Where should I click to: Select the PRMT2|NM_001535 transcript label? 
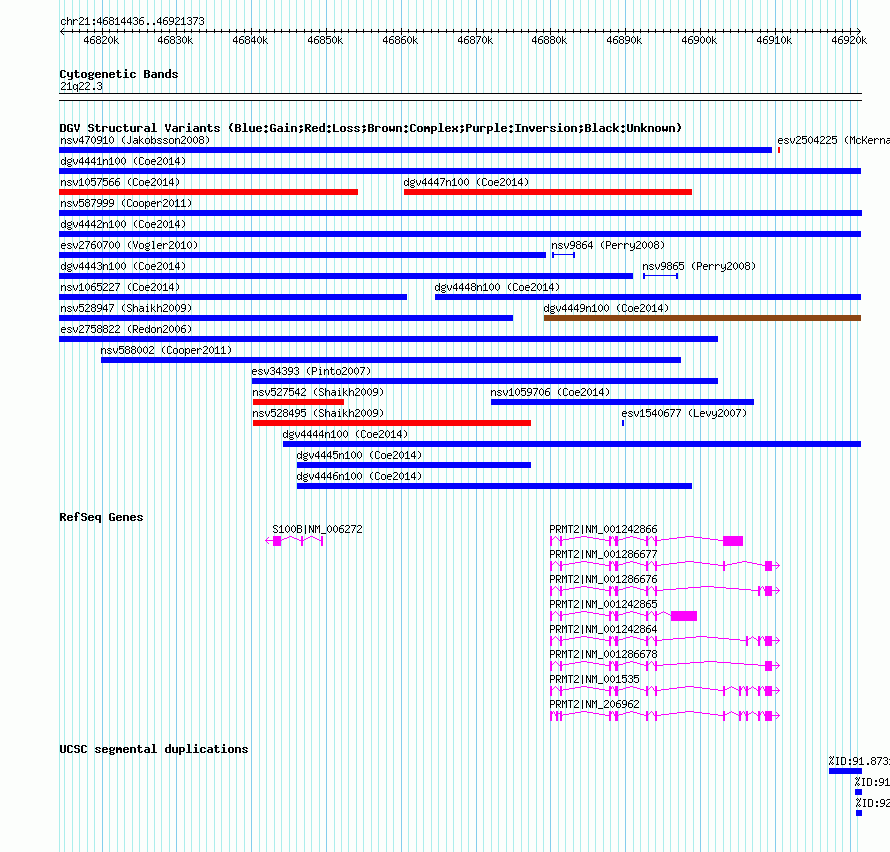click(594, 679)
